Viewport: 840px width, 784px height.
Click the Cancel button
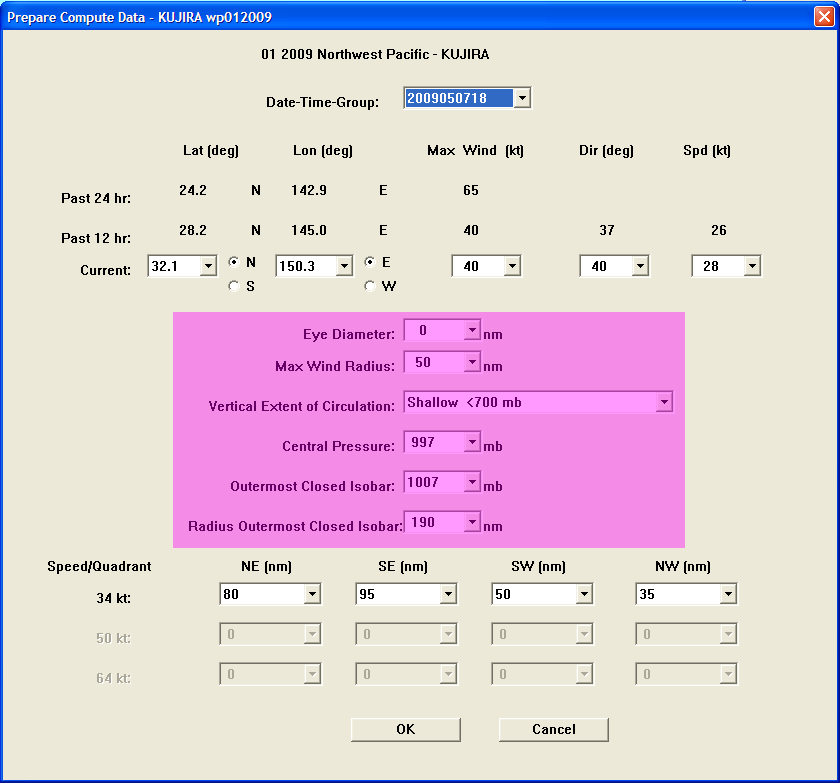click(553, 729)
